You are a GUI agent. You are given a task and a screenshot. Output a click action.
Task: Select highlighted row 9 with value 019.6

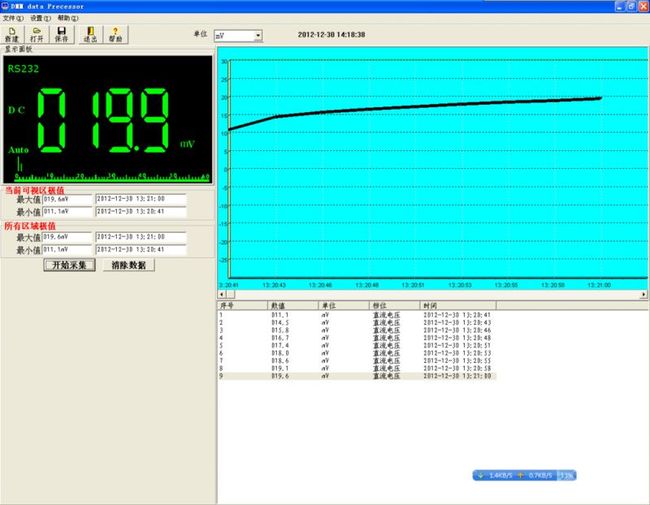[357, 376]
